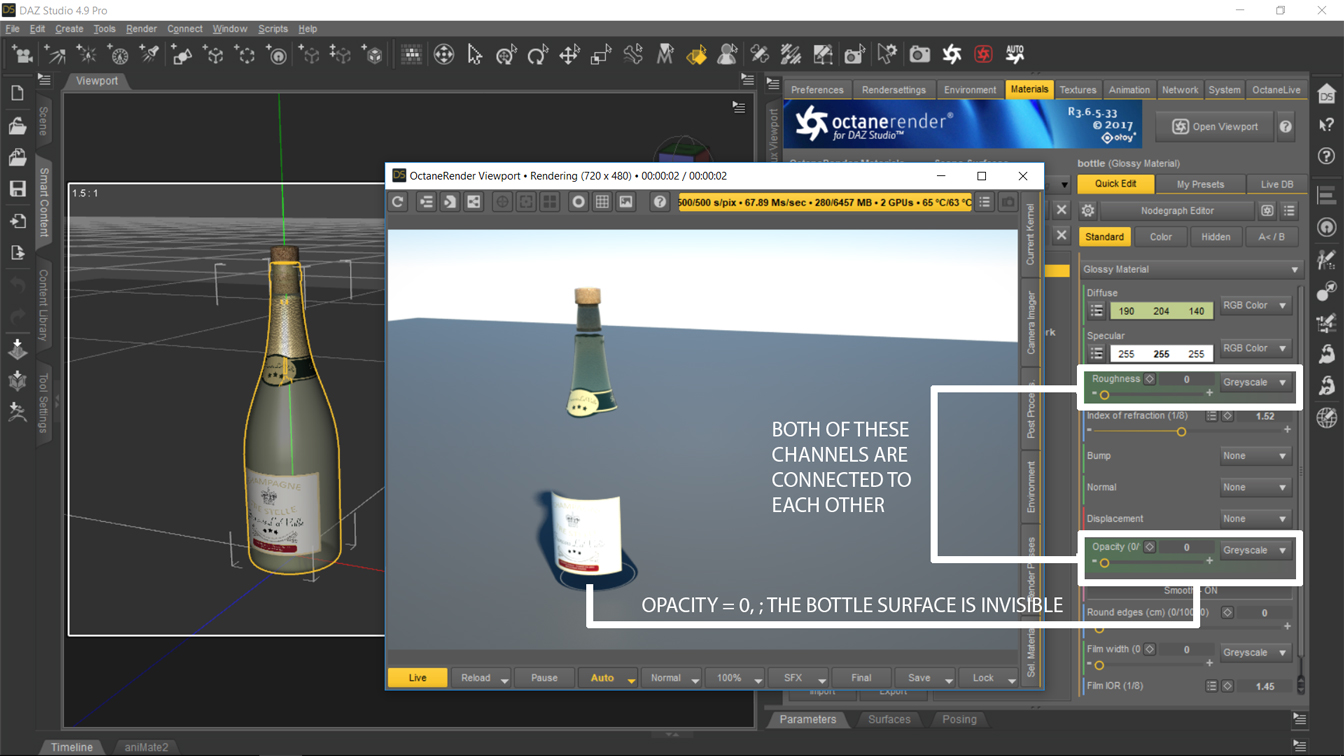Click the New file icon in left sidebar
This screenshot has width=1344, height=756.
point(18,94)
